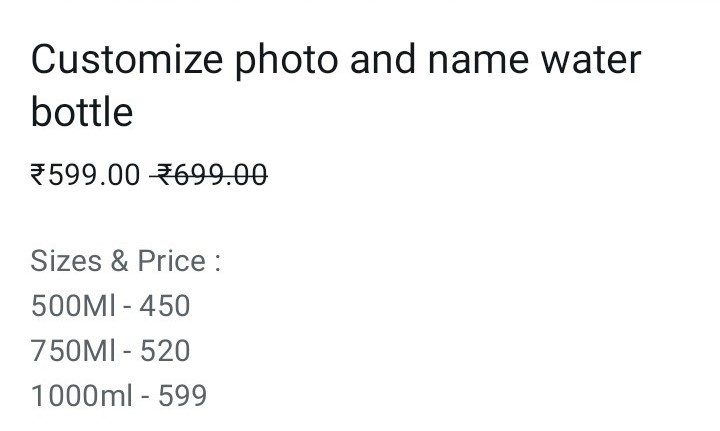Viewport: 720px width, 431px height.
Task: Select the ₹599.00 sale price
Action: [85, 175]
